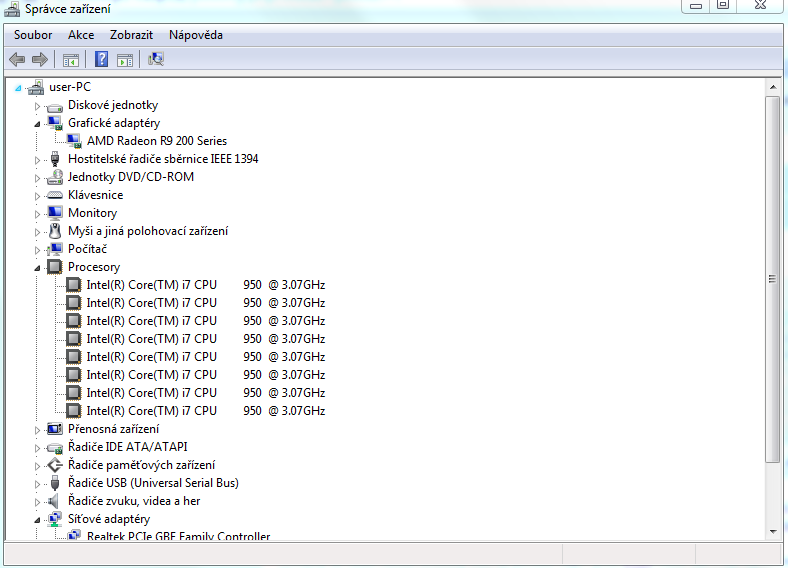Viewport: 788px width, 568px height.
Task: Close the Správce zařízení window
Action: 761,6
